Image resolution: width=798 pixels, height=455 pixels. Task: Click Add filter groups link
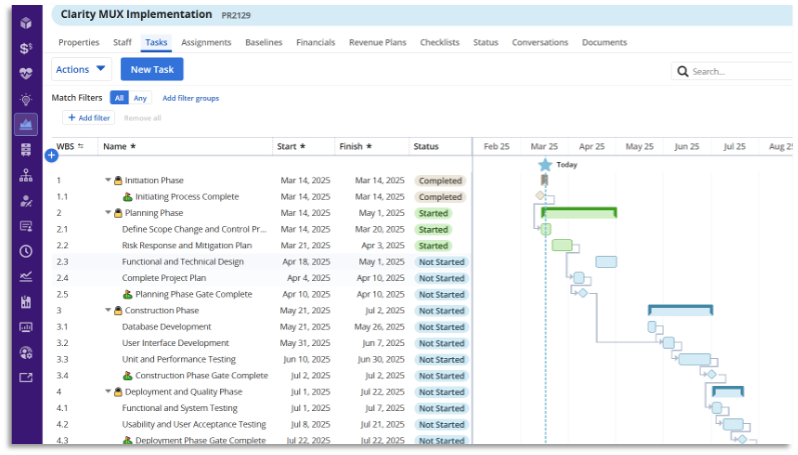[190, 98]
